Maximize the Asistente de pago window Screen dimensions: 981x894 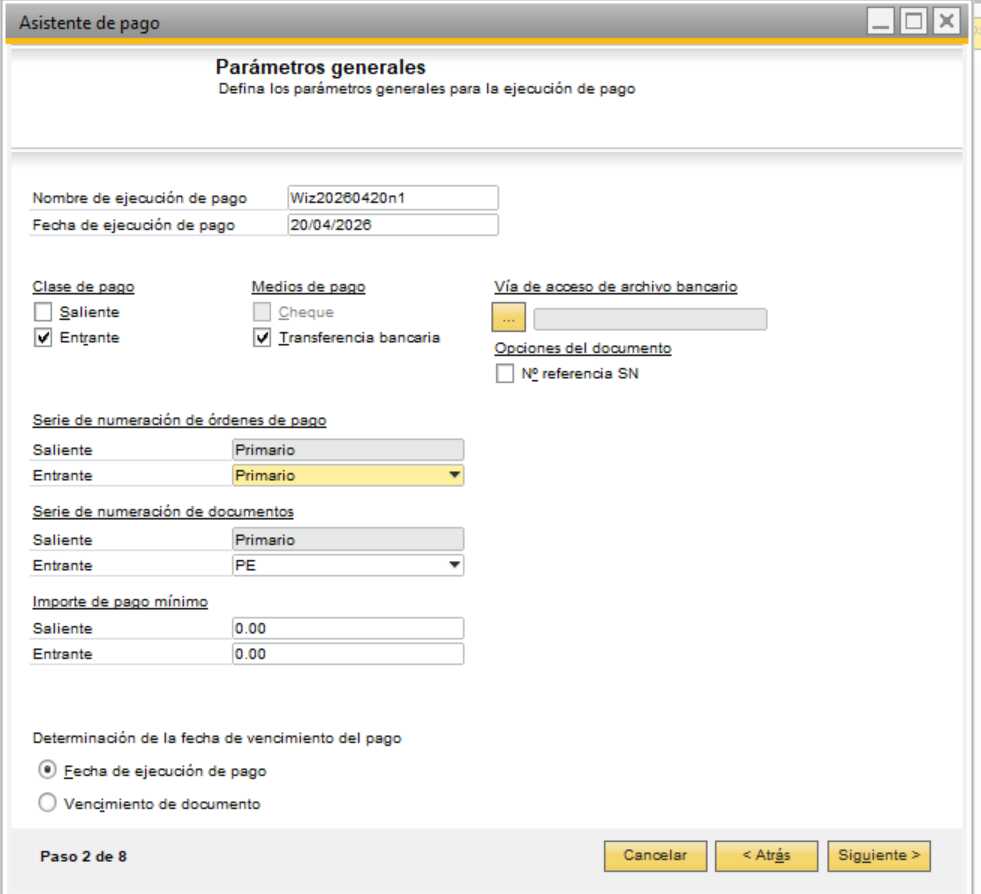click(913, 21)
